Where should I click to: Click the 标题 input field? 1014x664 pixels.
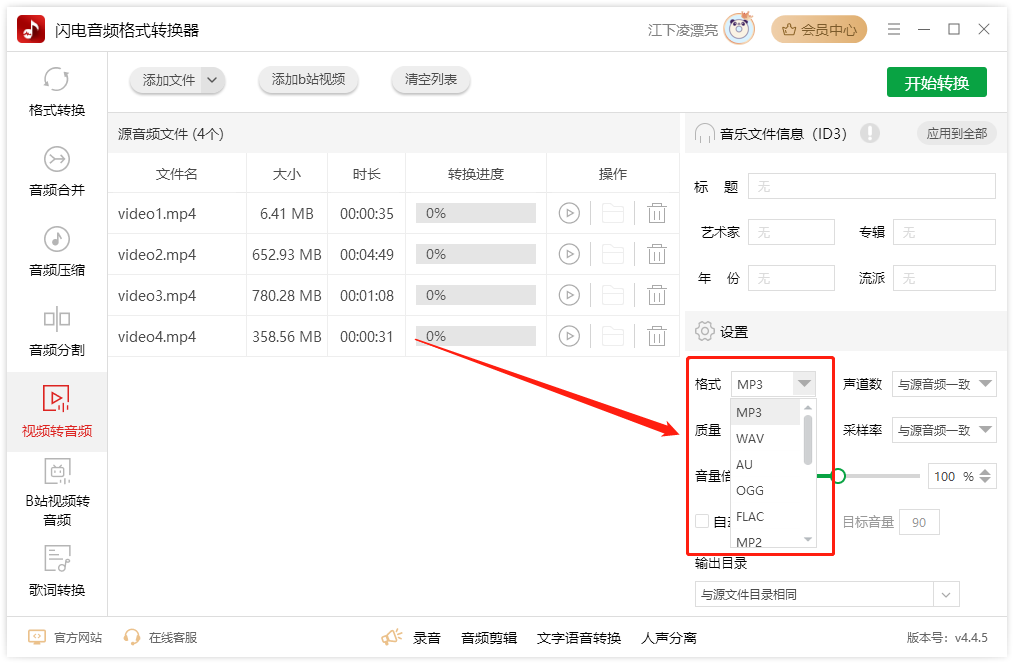pos(871,186)
